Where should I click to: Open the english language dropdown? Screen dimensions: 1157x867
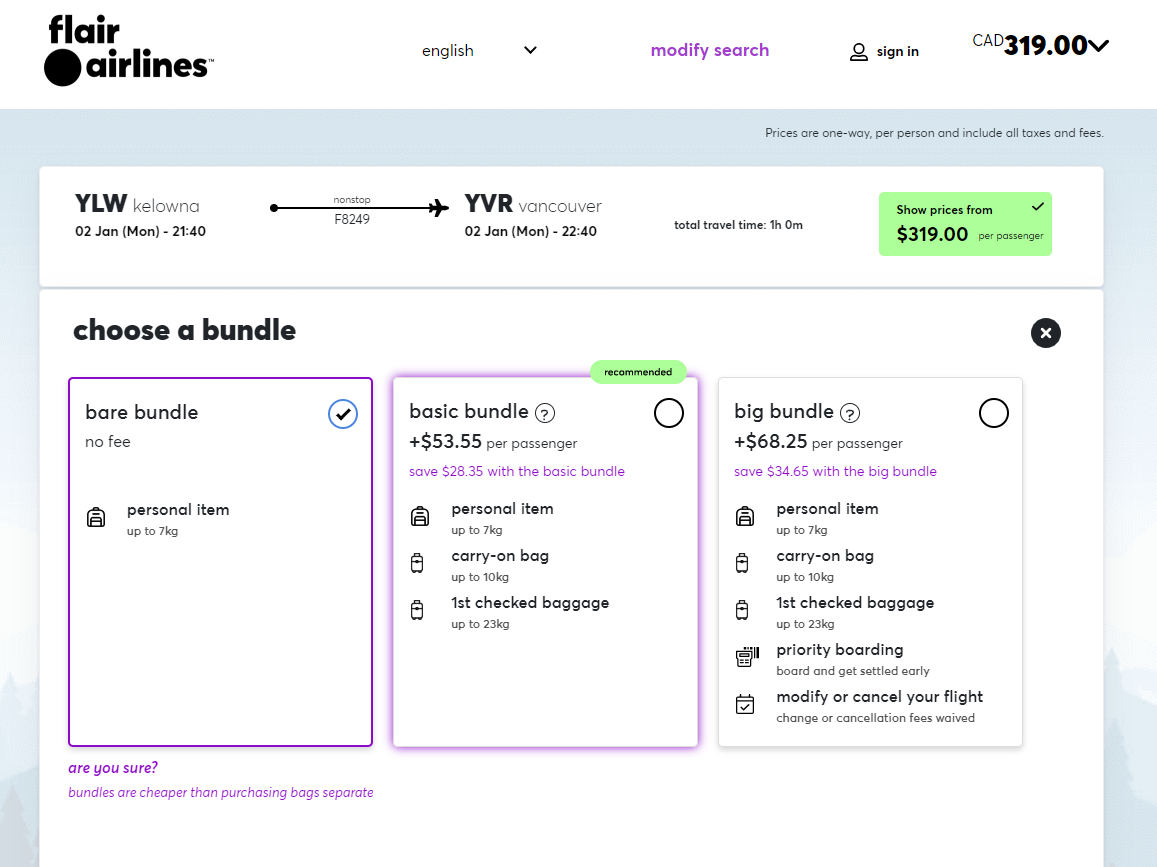pos(479,51)
